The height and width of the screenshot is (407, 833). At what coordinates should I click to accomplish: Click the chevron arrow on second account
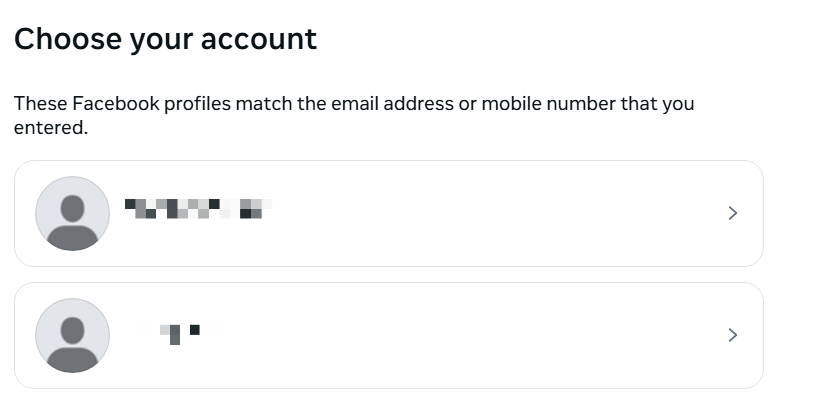pyautogui.click(x=732, y=335)
